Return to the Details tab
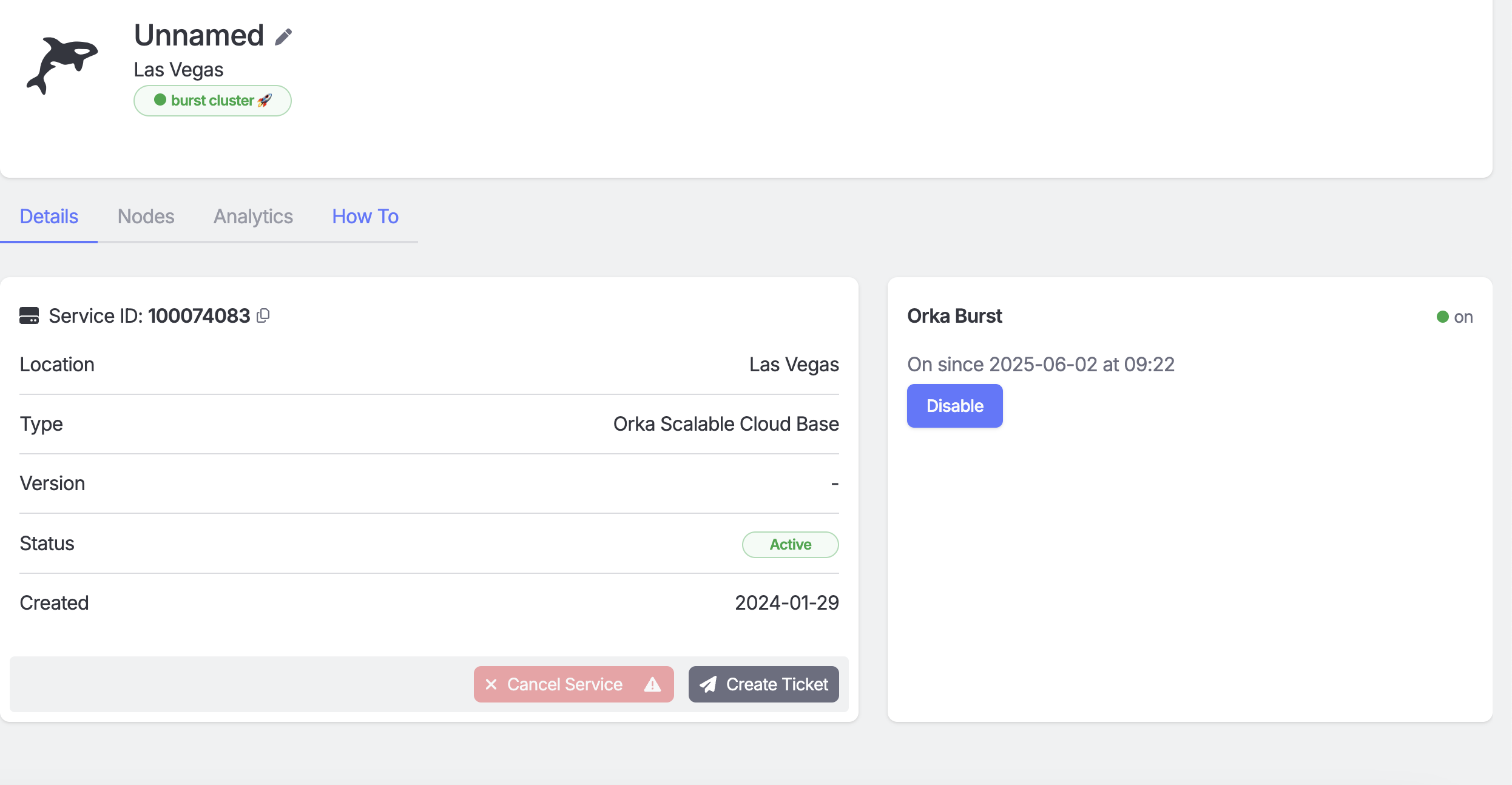 (49, 217)
